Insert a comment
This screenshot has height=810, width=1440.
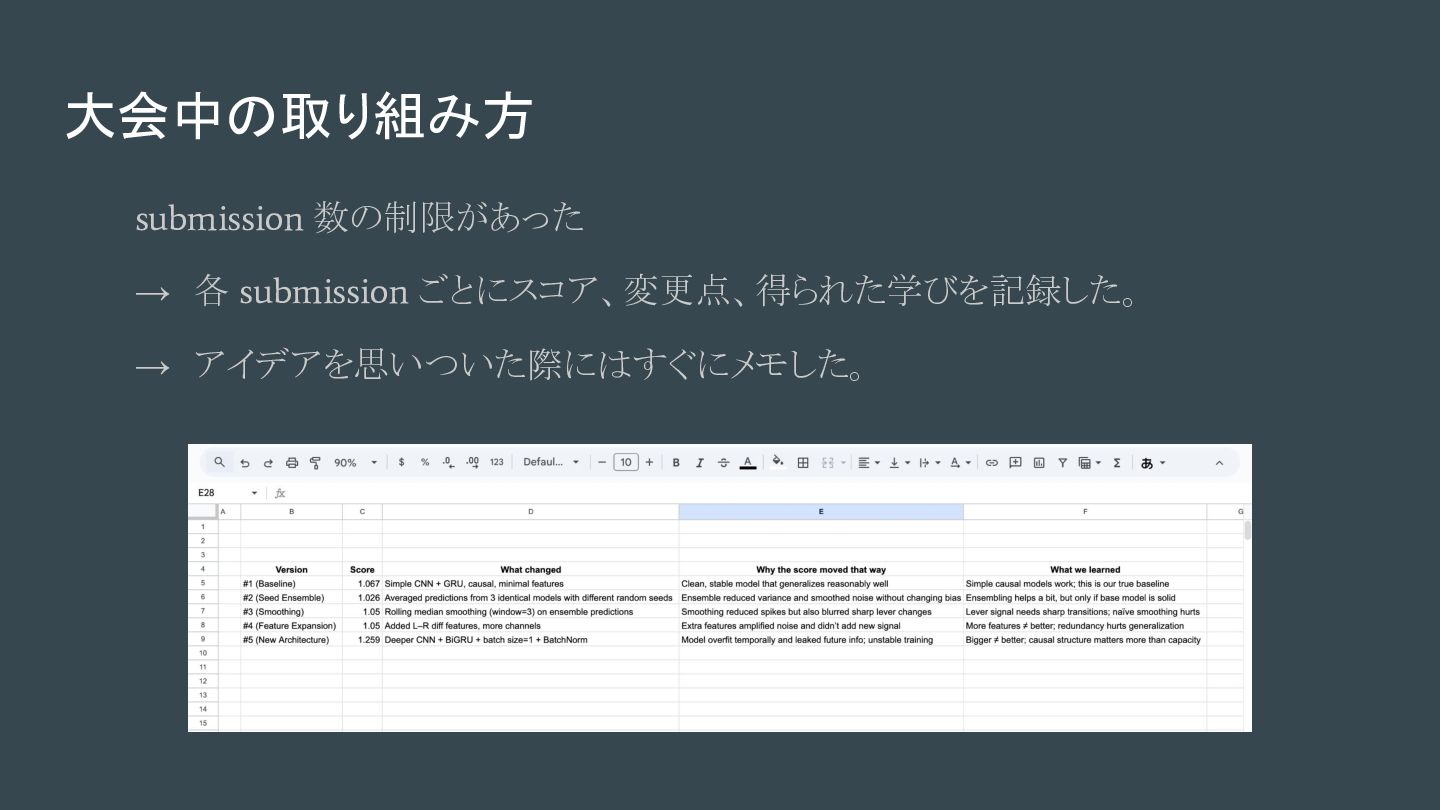(1015, 462)
